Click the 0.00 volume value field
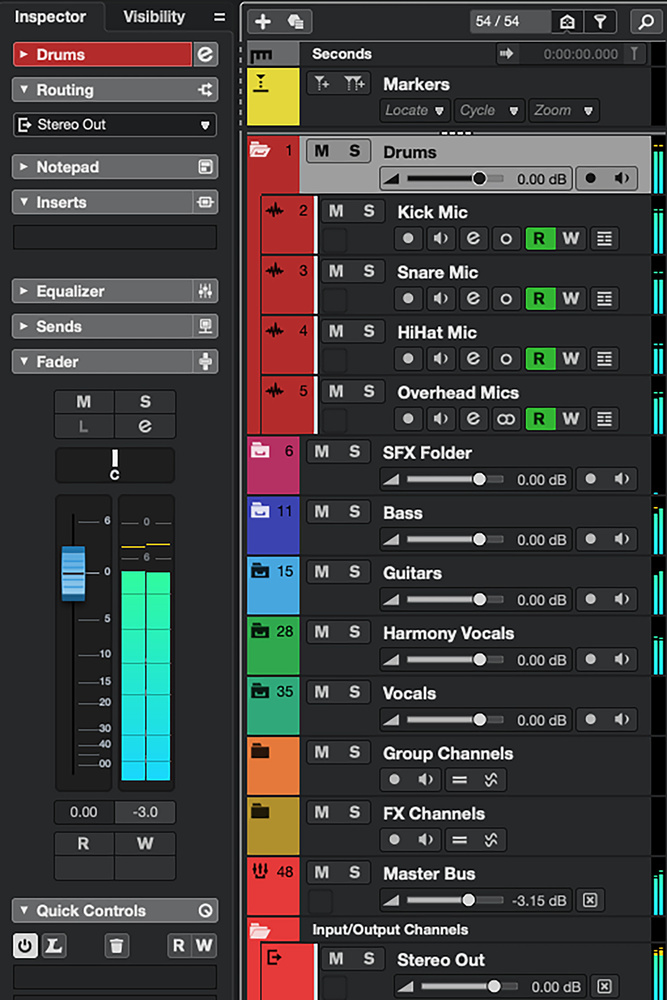This screenshot has width=667, height=1000. coord(84,812)
